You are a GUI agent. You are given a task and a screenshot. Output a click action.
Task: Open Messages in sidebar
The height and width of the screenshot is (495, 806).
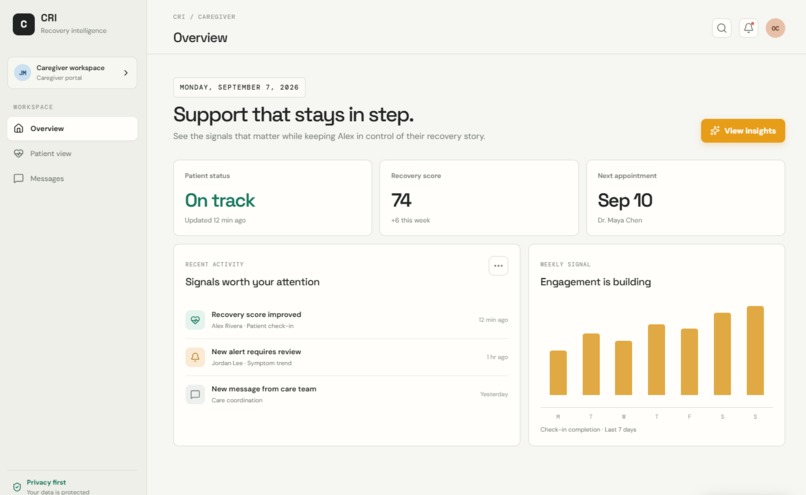[72, 178]
